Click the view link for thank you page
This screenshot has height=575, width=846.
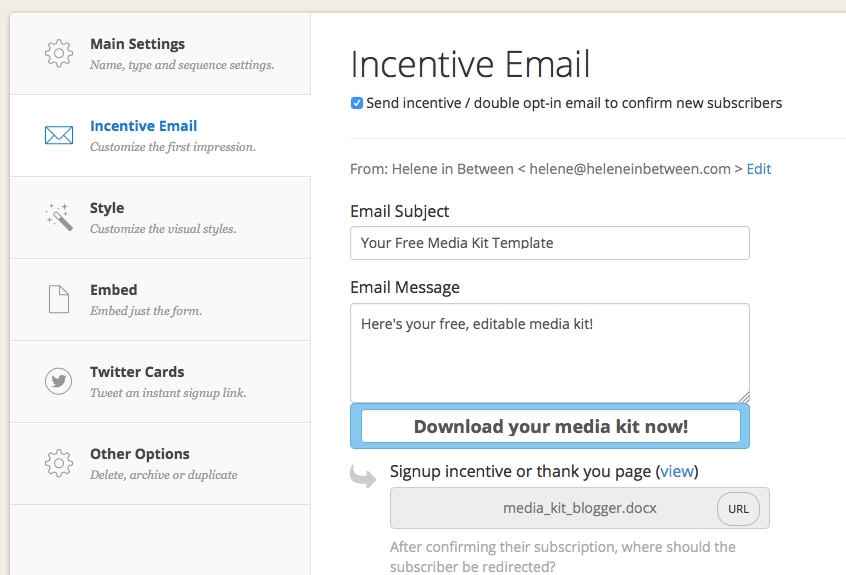tap(677, 471)
